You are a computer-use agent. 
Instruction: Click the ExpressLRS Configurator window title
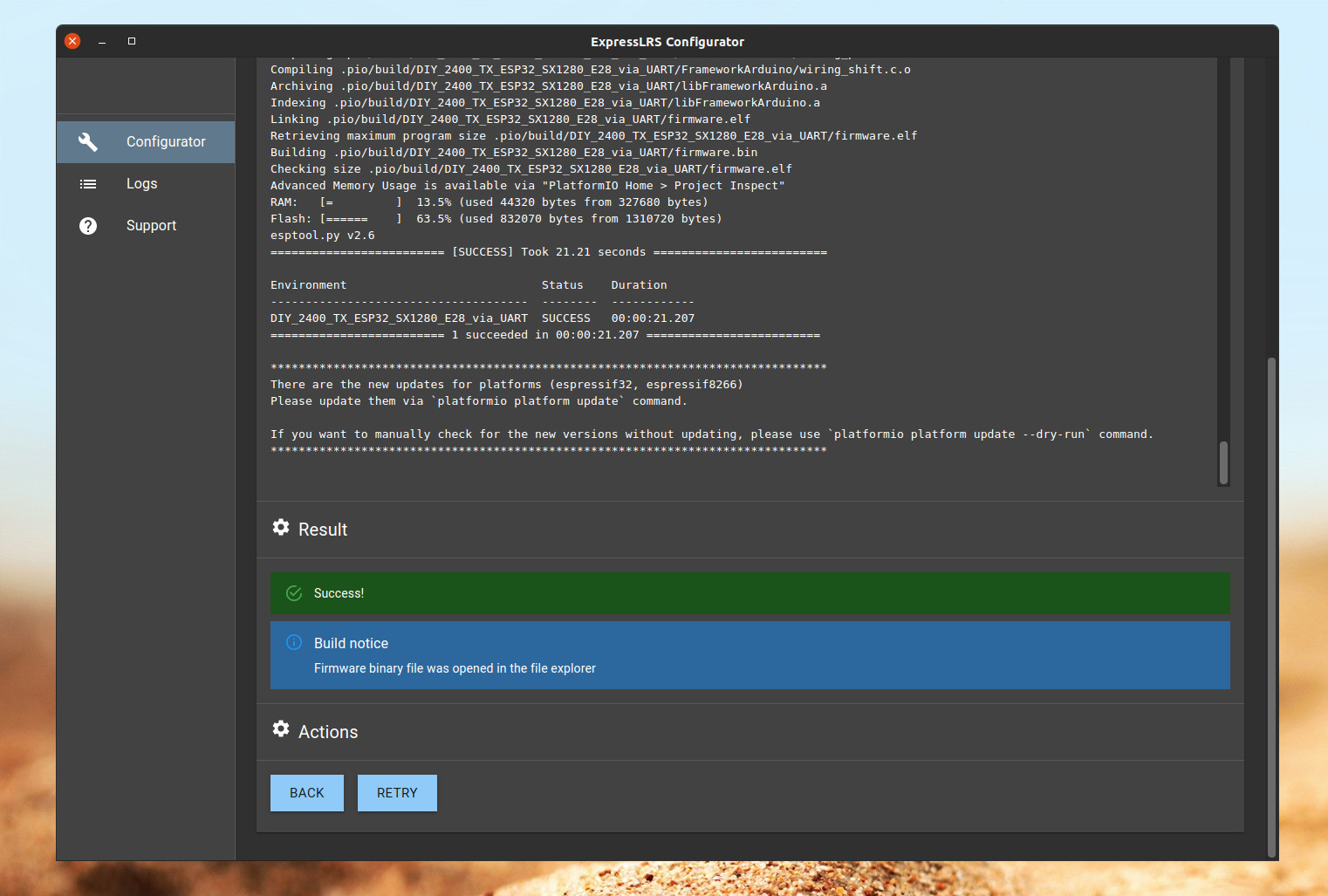(x=667, y=42)
